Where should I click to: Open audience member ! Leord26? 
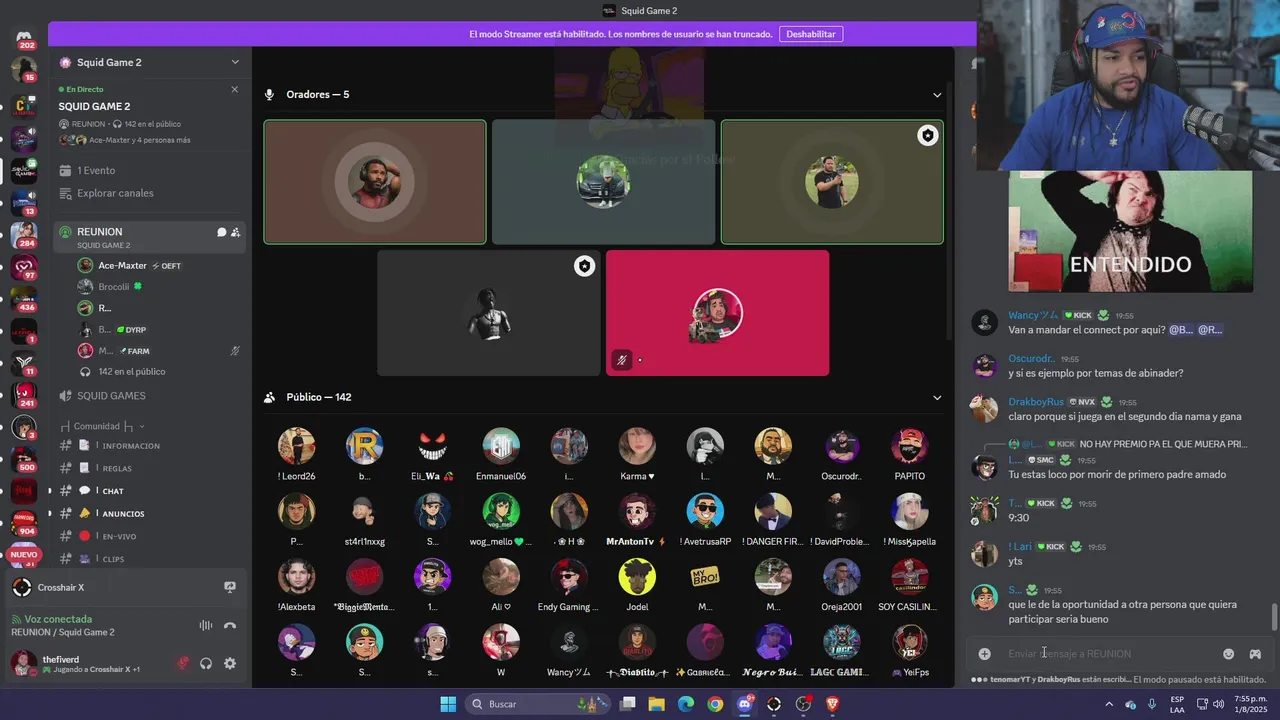click(296, 455)
